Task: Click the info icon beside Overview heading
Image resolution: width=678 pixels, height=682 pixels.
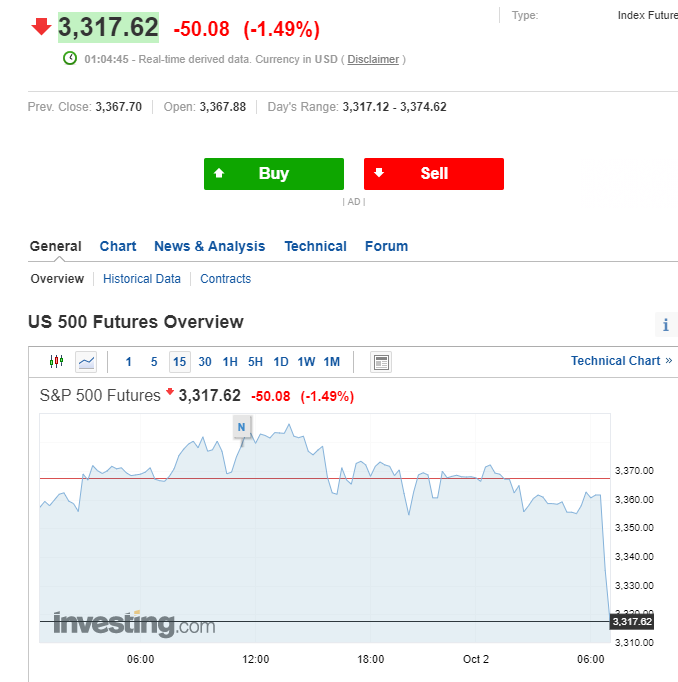Action: point(666,324)
